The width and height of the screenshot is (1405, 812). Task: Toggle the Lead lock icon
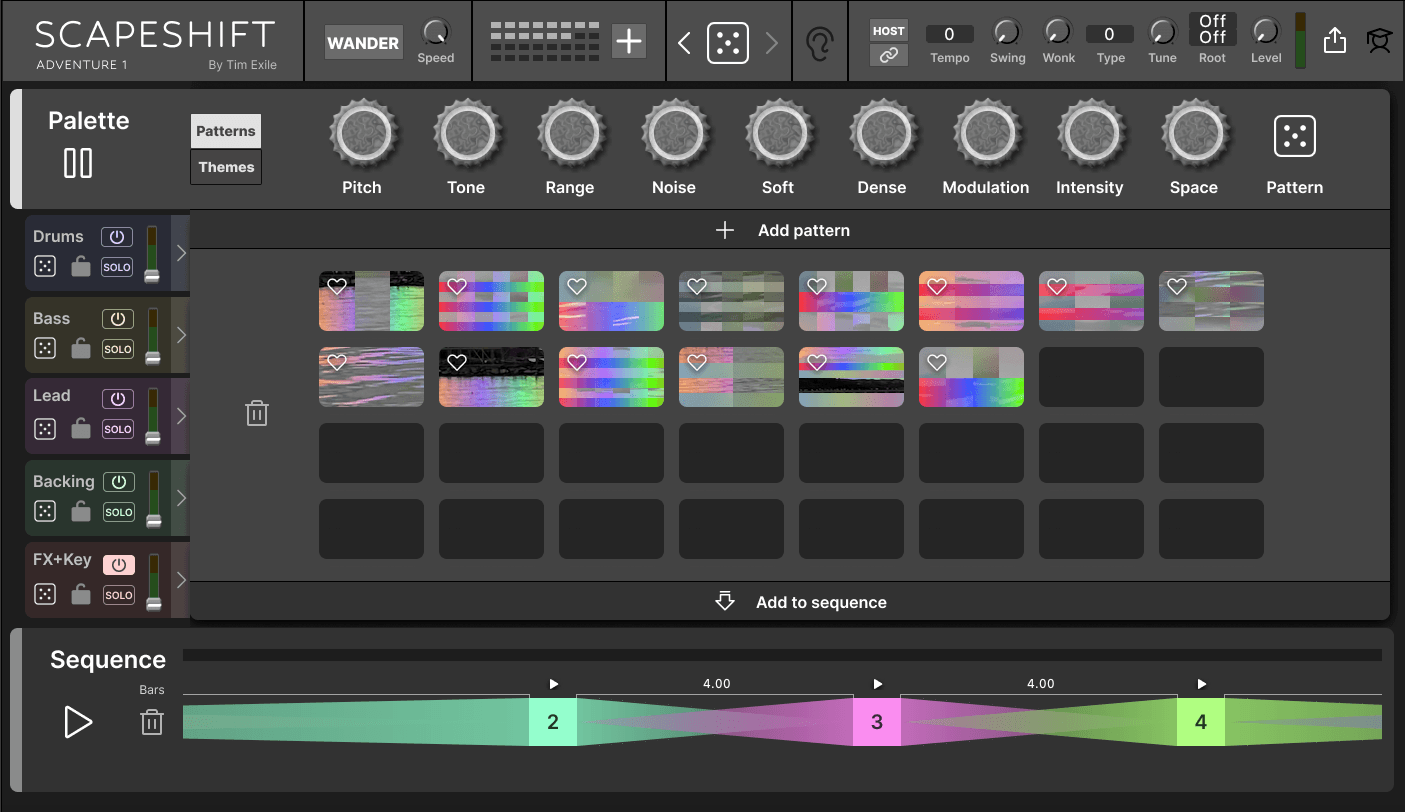[81, 429]
